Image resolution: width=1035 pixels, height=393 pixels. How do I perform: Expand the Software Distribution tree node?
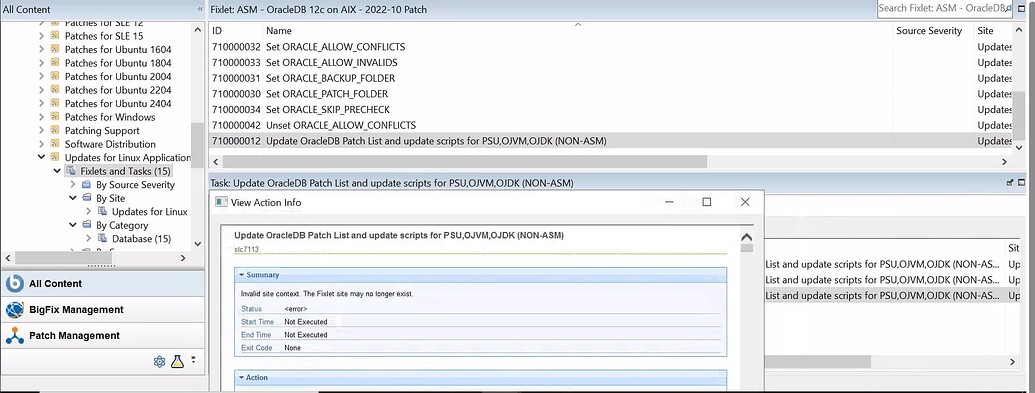coord(42,144)
